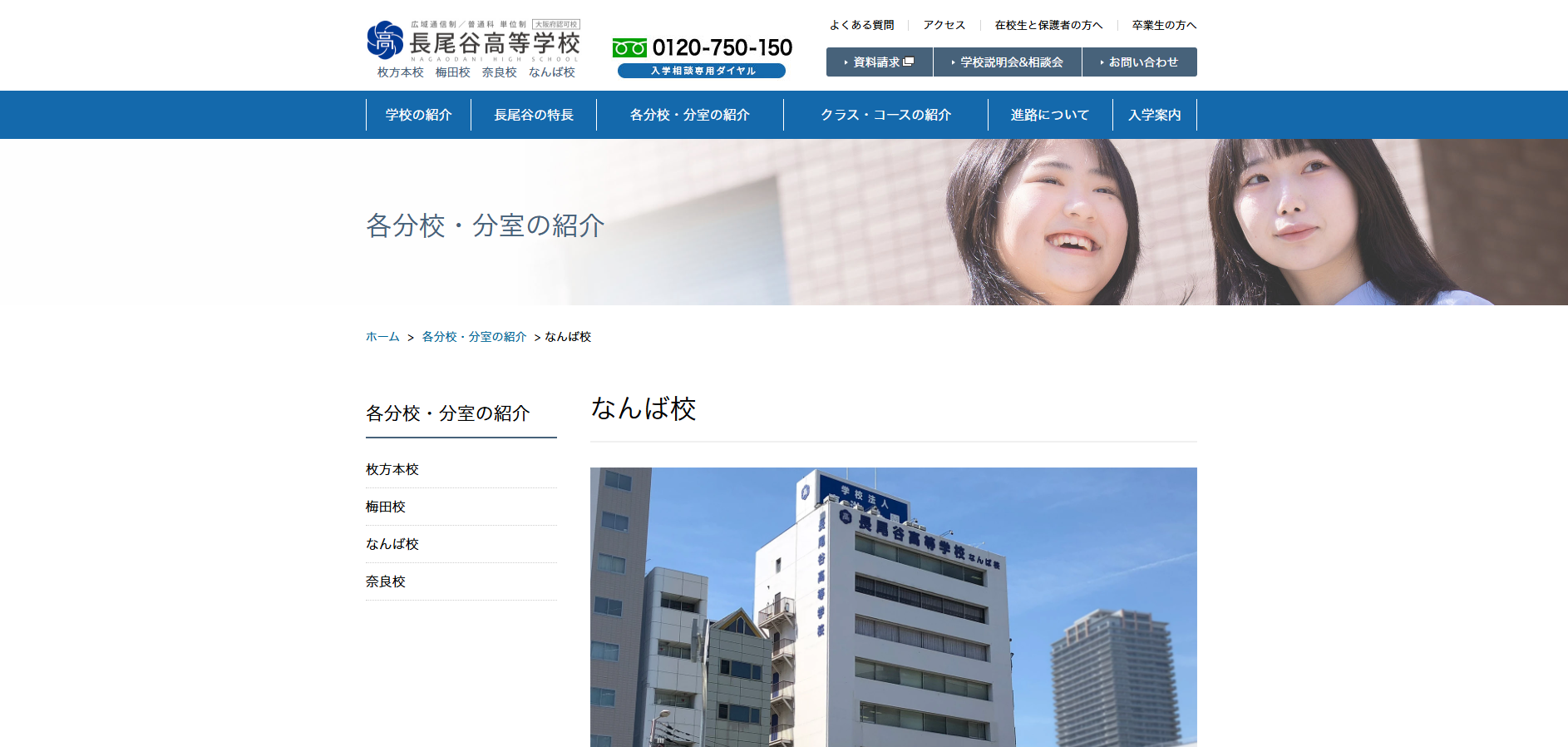Viewport: 1568px width, 747px height.
Task: Open 学校の紹介 menu
Action: click(x=418, y=115)
